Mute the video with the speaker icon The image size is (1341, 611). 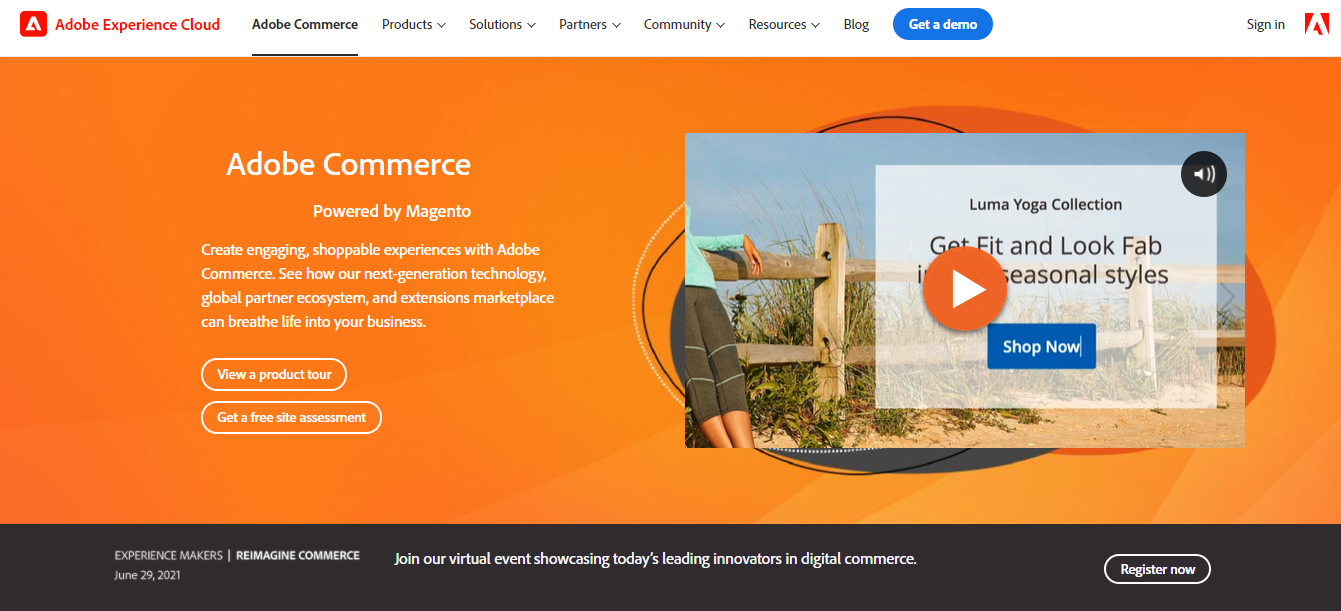click(1203, 174)
